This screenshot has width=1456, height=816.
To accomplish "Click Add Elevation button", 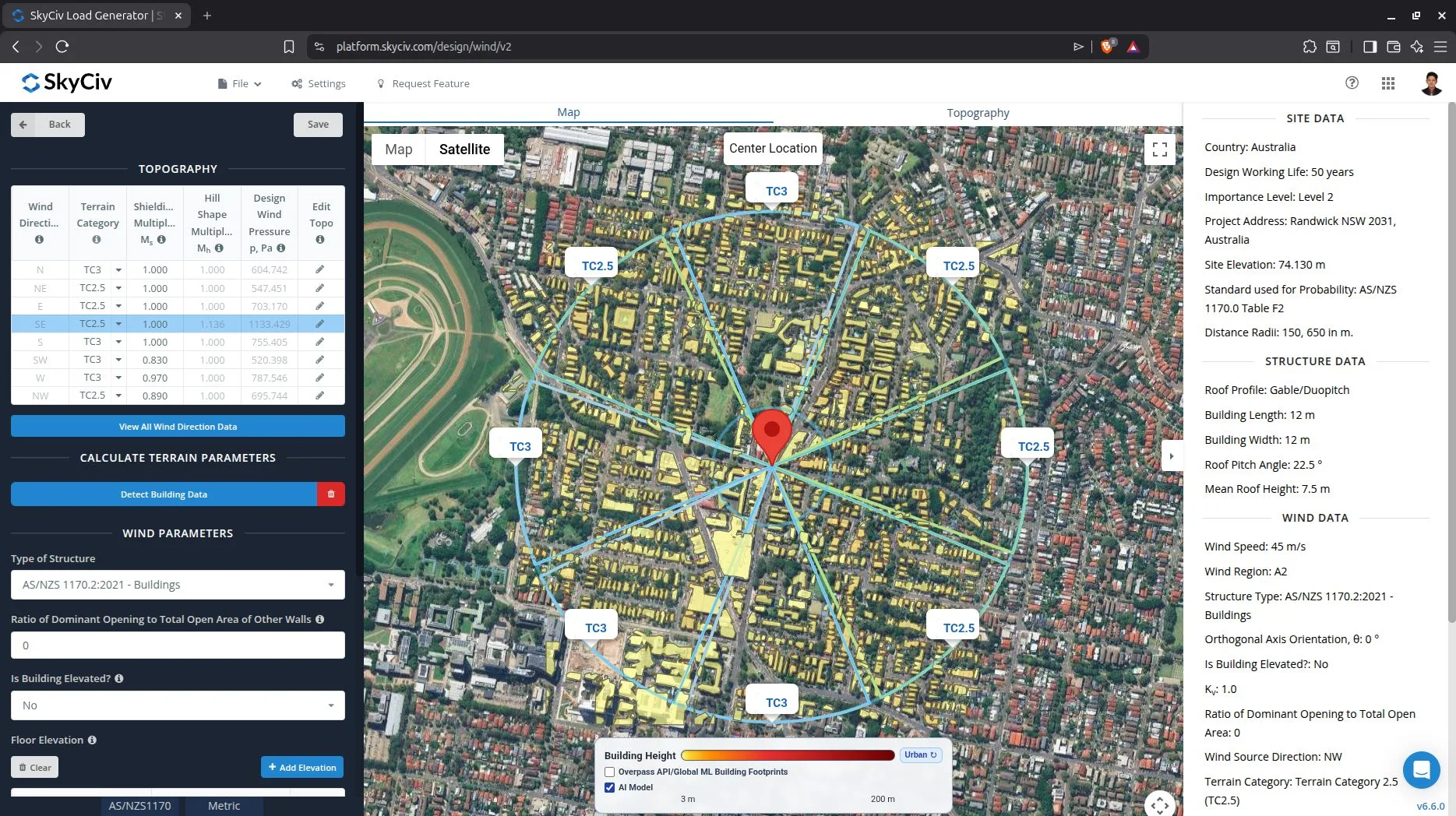I will tap(302, 767).
